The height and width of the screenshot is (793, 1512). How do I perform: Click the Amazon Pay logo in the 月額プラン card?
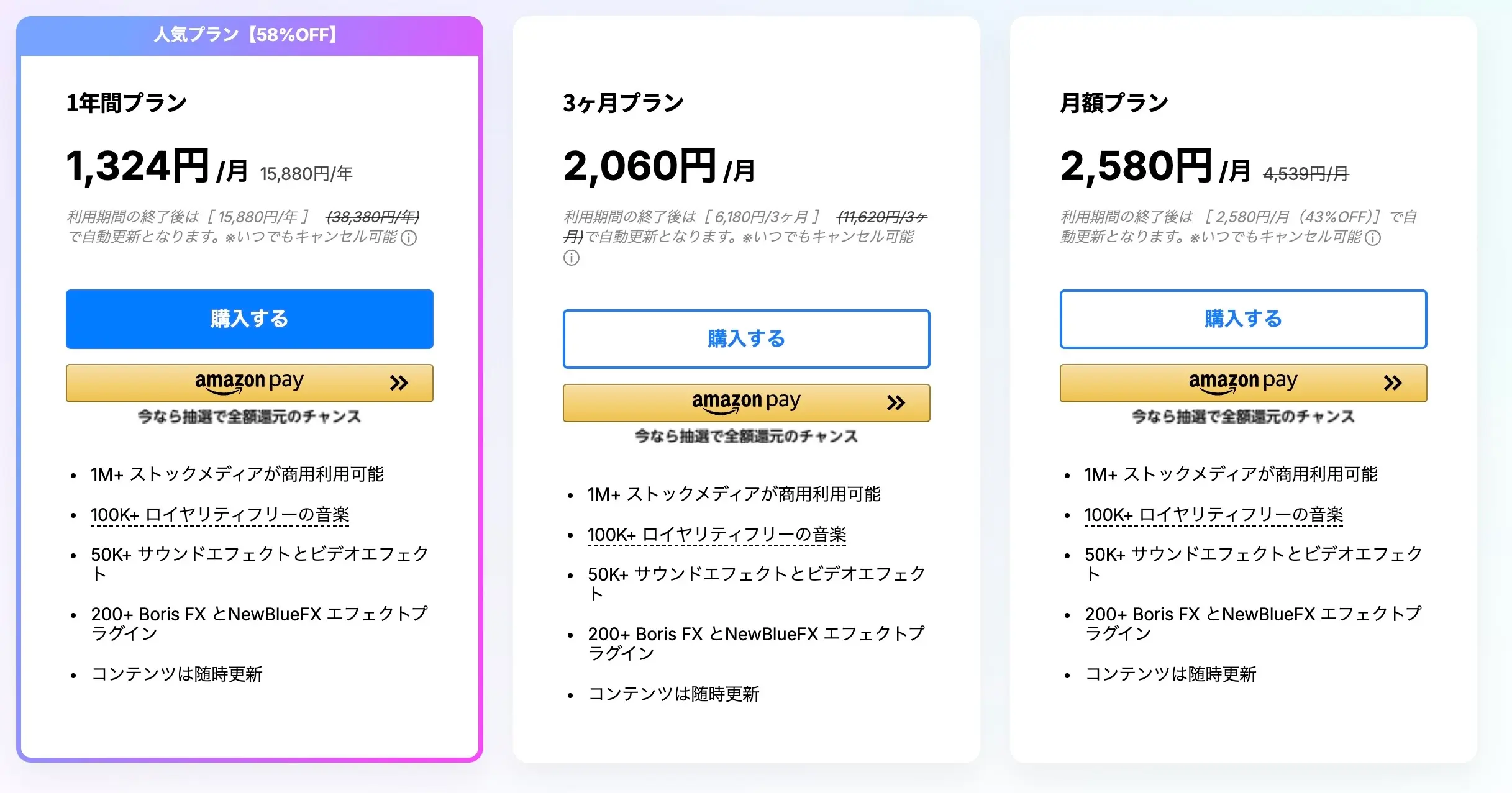coord(1243,383)
